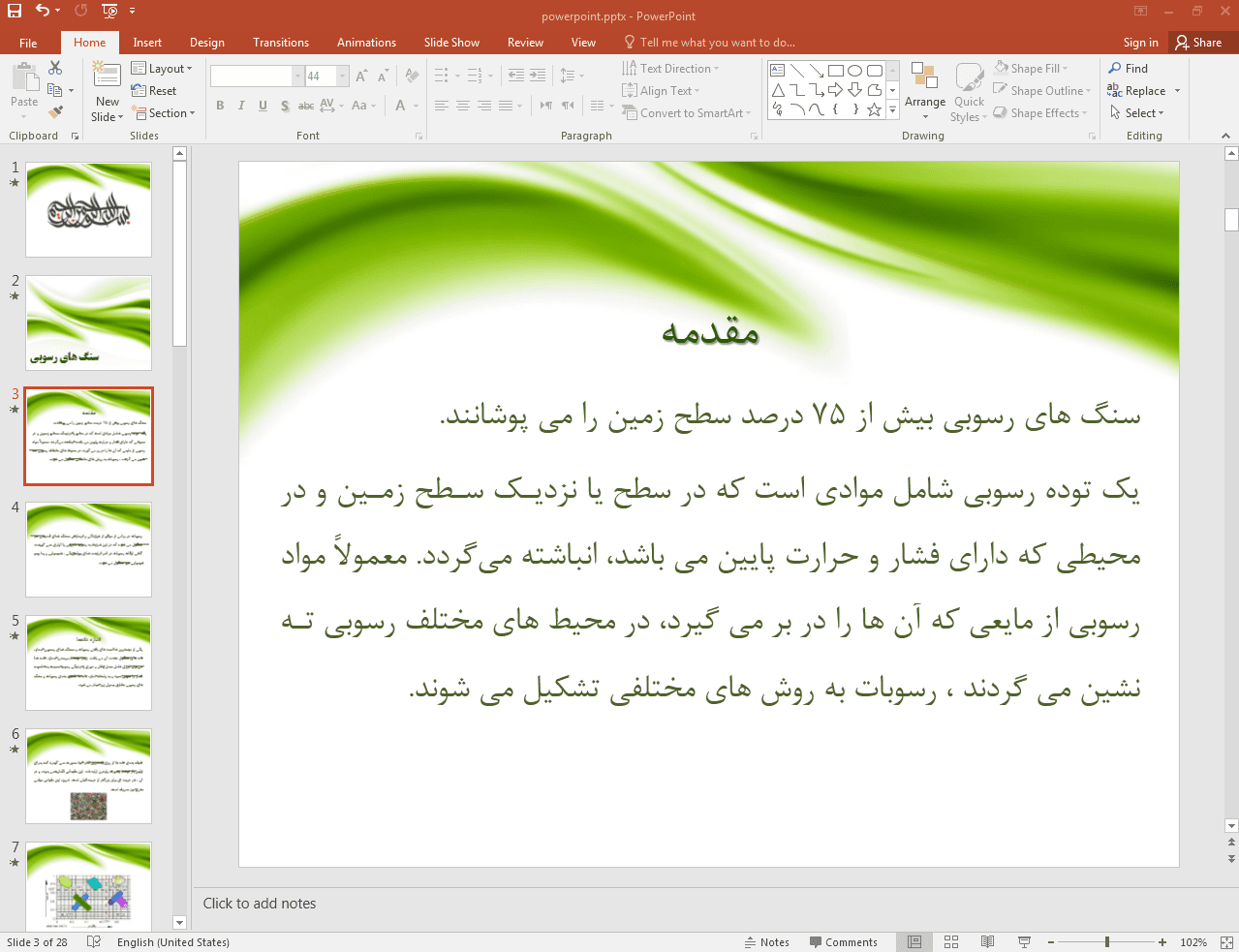Switch to Slide Sorter view icon
Viewport: 1239px width, 952px height.
tap(951, 942)
